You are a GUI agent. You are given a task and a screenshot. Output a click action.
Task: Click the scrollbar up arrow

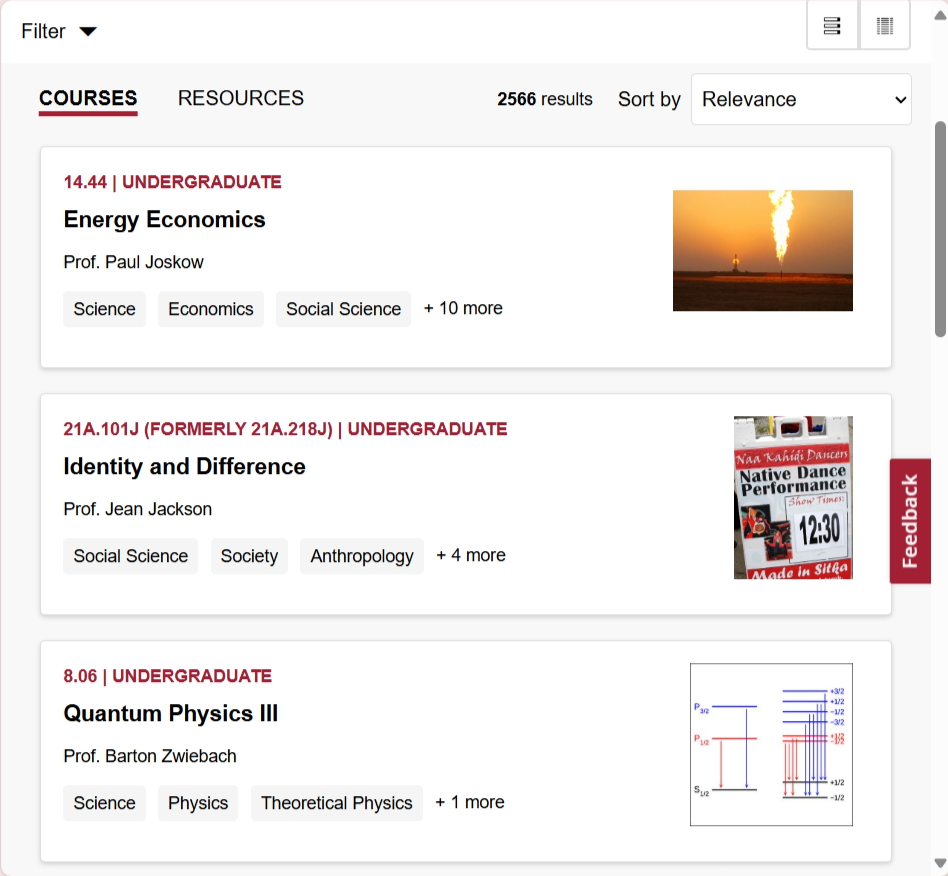coord(940,15)
